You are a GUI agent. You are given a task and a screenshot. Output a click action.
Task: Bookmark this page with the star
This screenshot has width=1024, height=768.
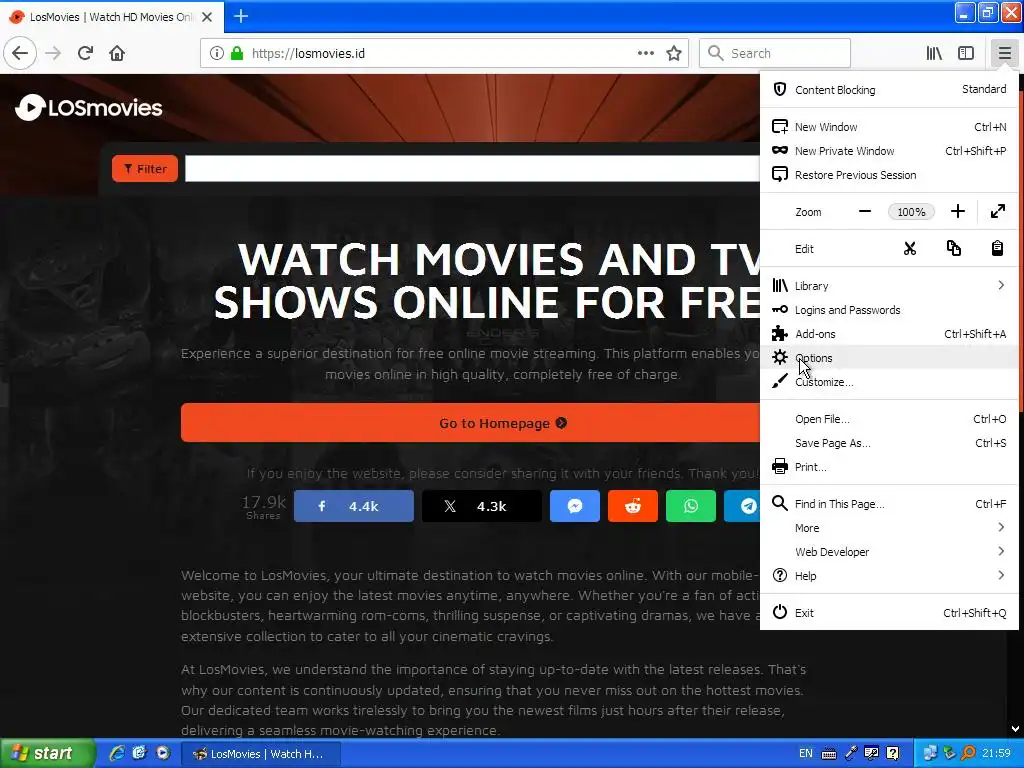(x=674, y=53)
